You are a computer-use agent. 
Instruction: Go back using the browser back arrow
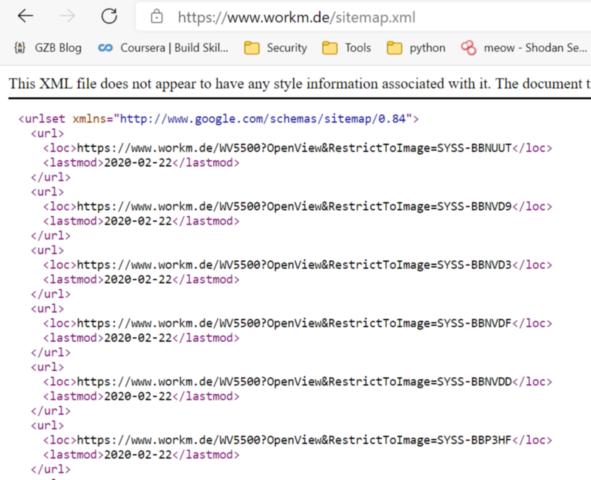point(26,16)
